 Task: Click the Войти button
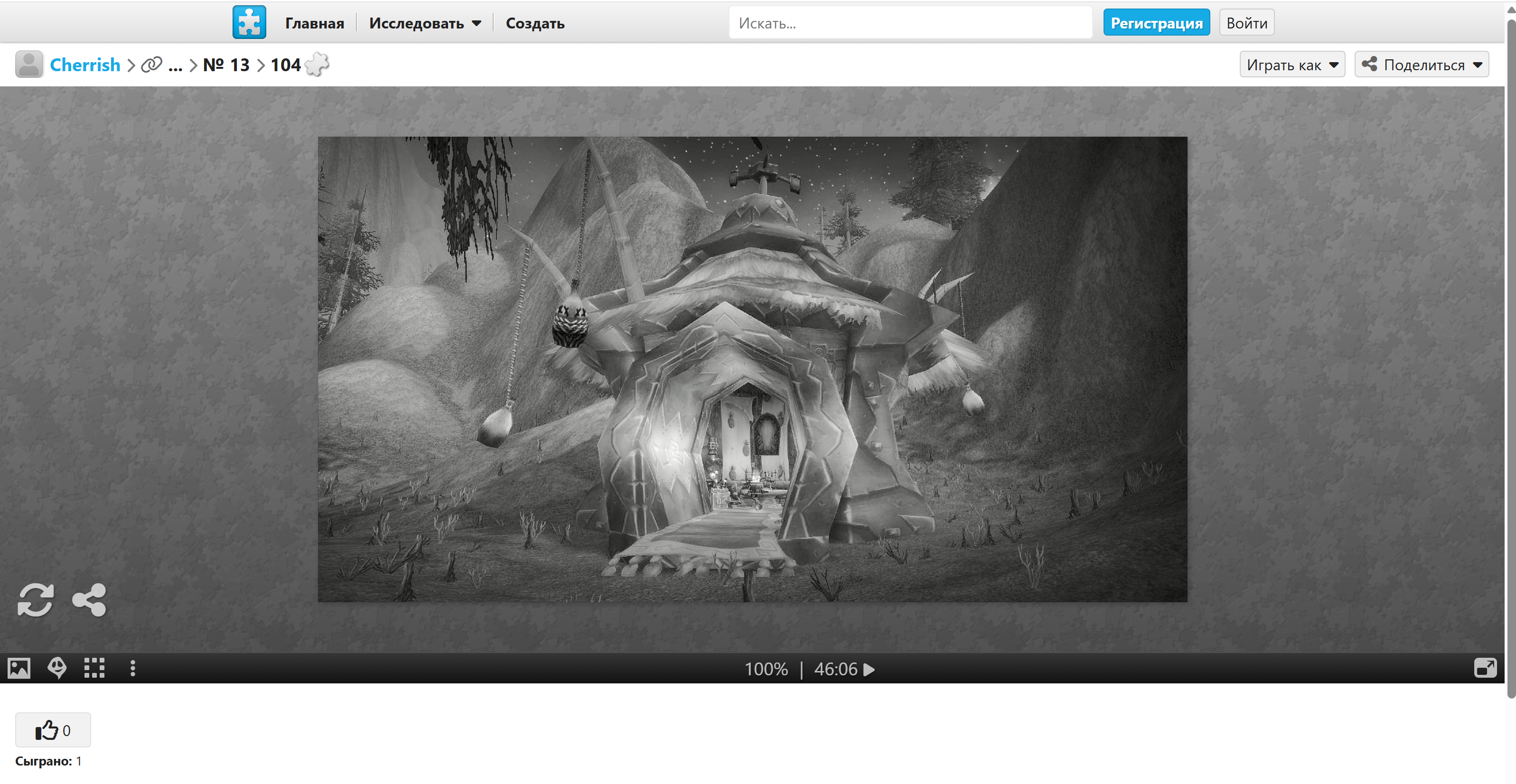tap(1246, 23)
